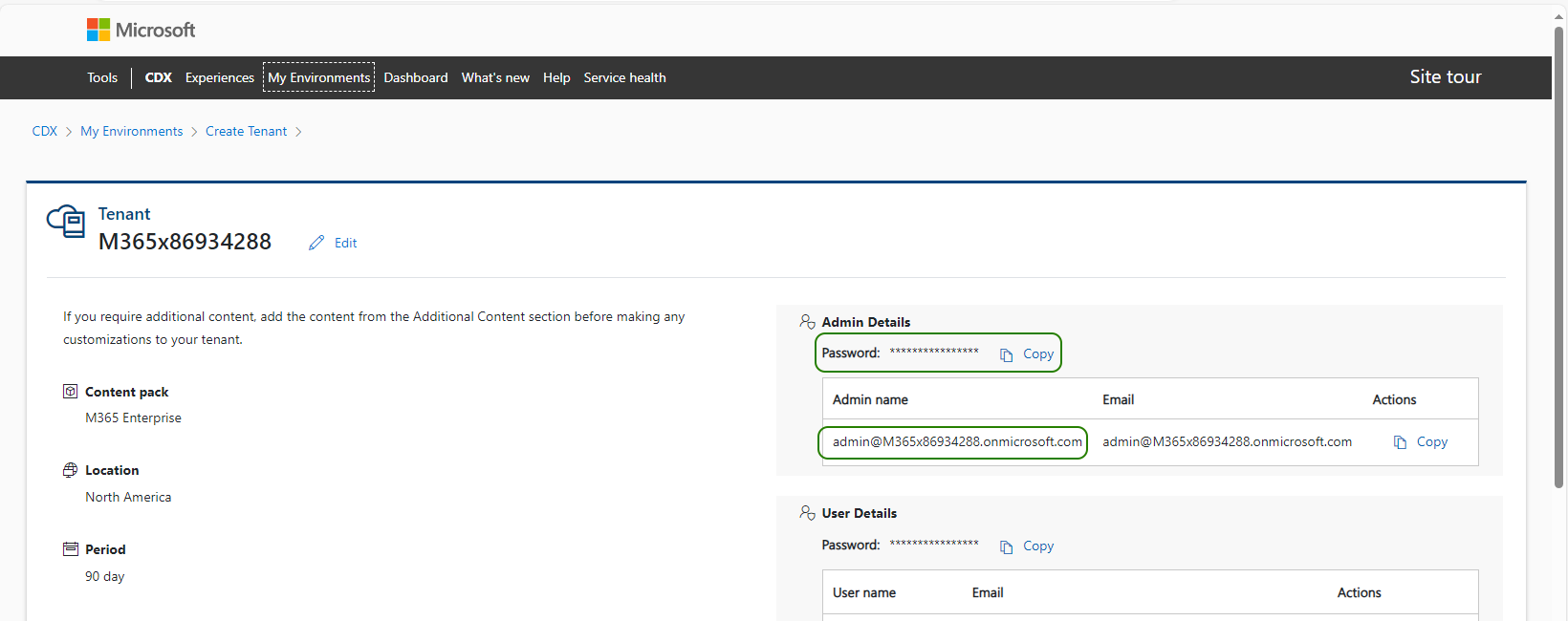1568x621 pixels.
Task: Follow the CDX breadcrumb link
Action: click(x=45, y=131)
